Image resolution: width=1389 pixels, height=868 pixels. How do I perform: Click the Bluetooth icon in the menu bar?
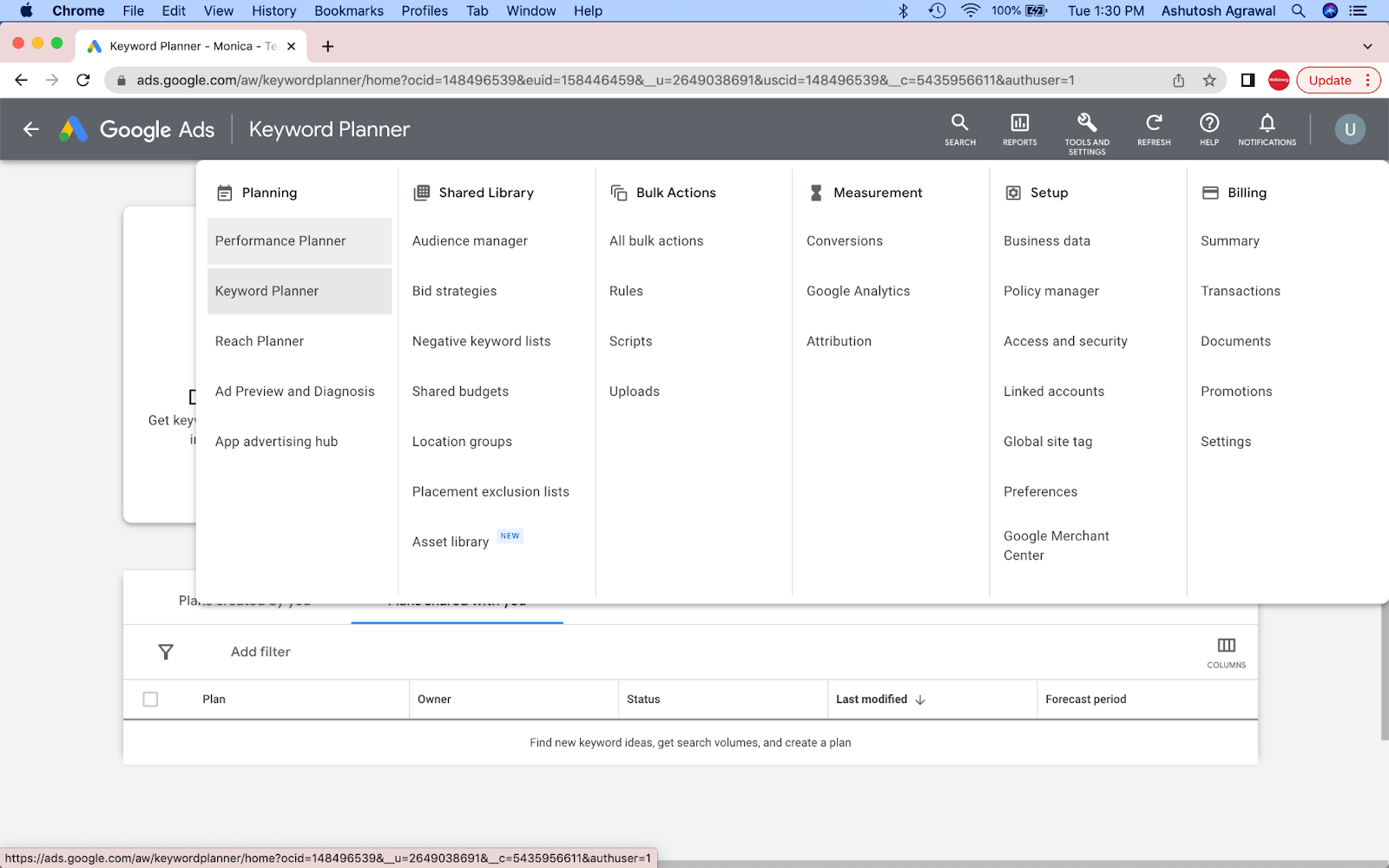coord(904,10)
